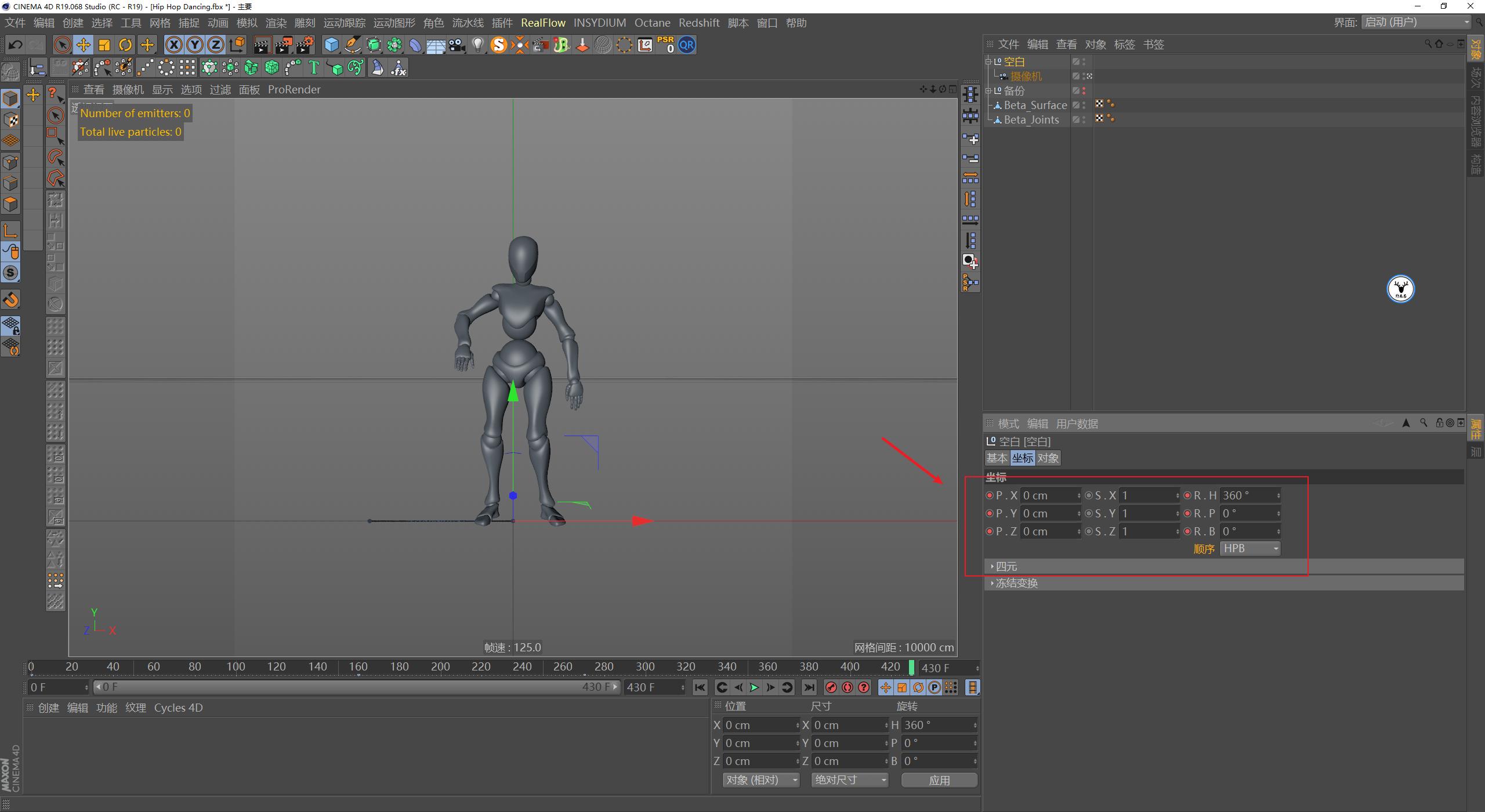Open the 顺序 HPB dropdown

point(1250,548)
